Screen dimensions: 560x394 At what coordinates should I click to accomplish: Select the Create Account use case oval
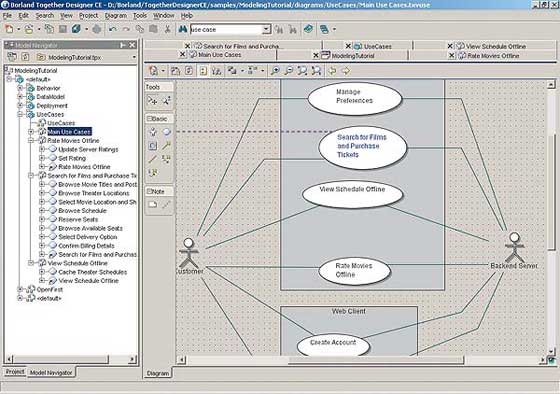tap(333, 344)
